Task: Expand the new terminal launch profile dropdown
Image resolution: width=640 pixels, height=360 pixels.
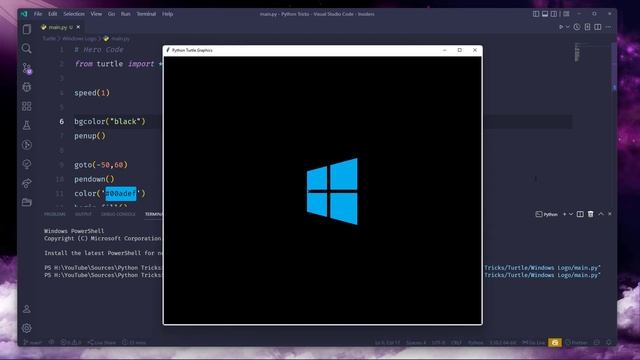Action: pyautogui.click(x=571, y=214)
